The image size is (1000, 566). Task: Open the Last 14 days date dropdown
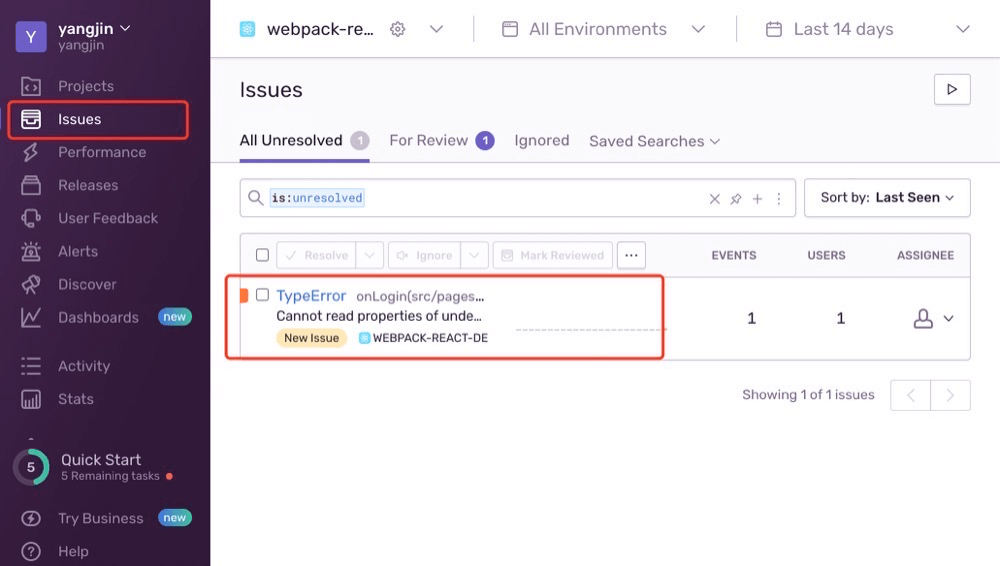pyautogui.click(x=963, y=29)
